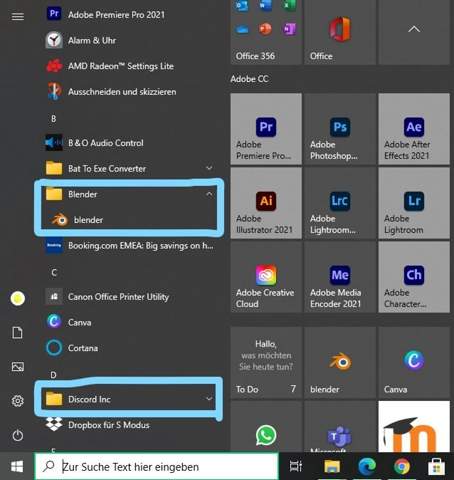
Task: Open the To Do tile
Action: tap(266, 363)
